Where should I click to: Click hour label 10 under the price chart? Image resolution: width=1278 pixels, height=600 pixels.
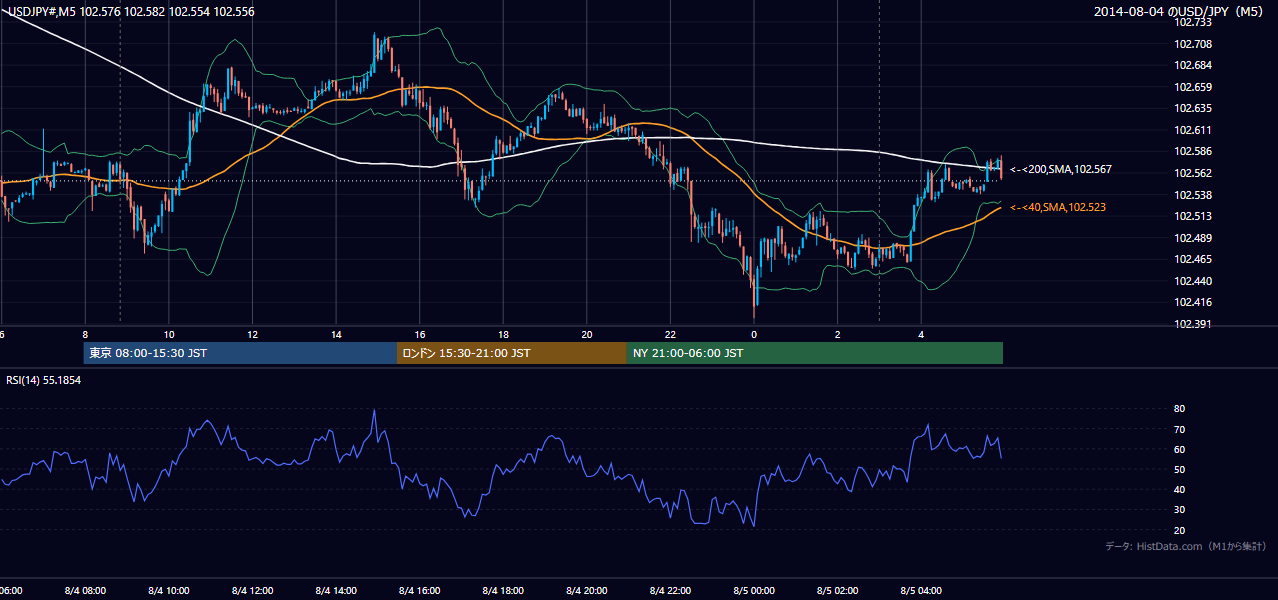[x=169, y=334]
